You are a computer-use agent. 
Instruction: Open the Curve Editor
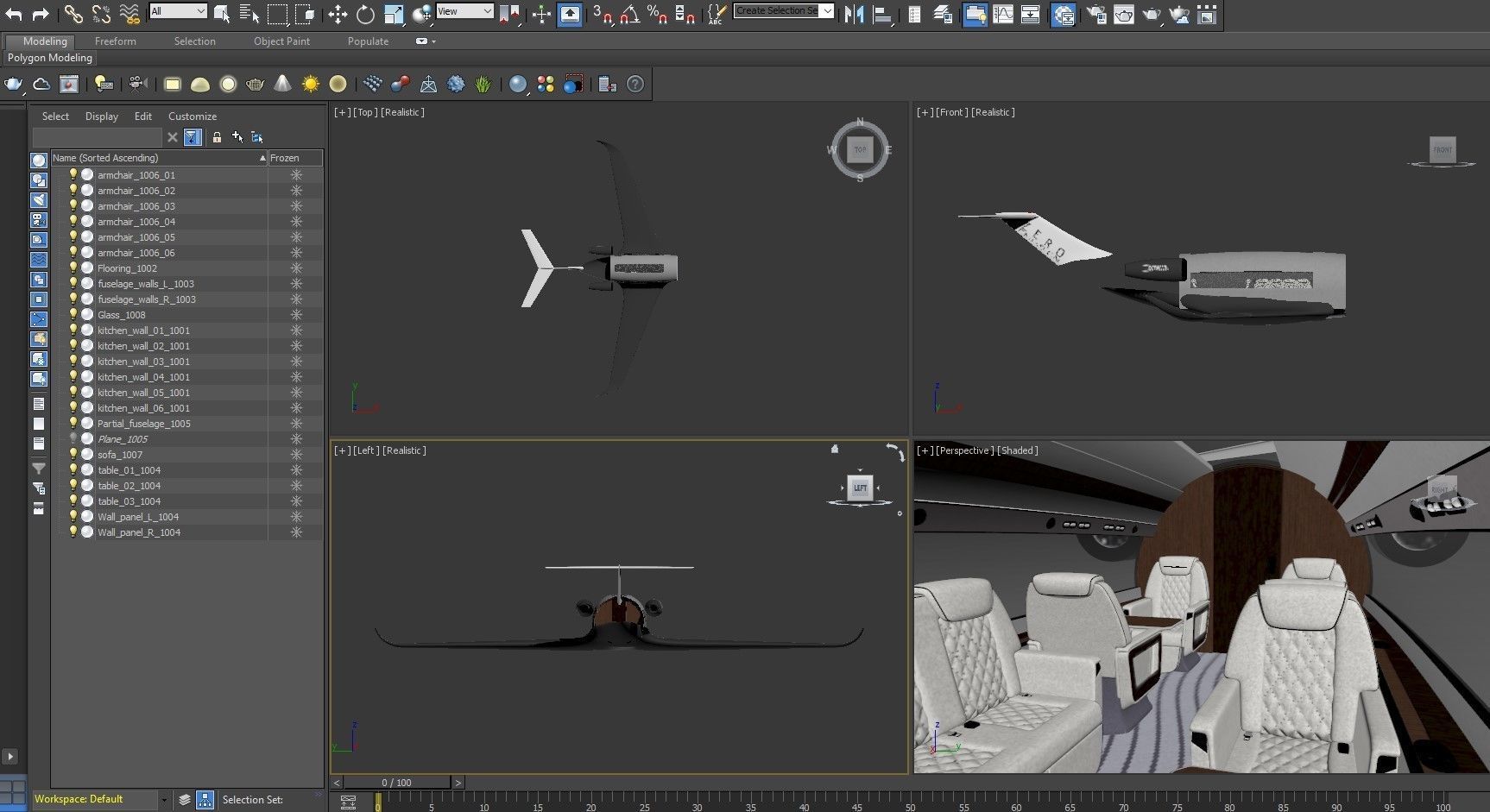1003,14
